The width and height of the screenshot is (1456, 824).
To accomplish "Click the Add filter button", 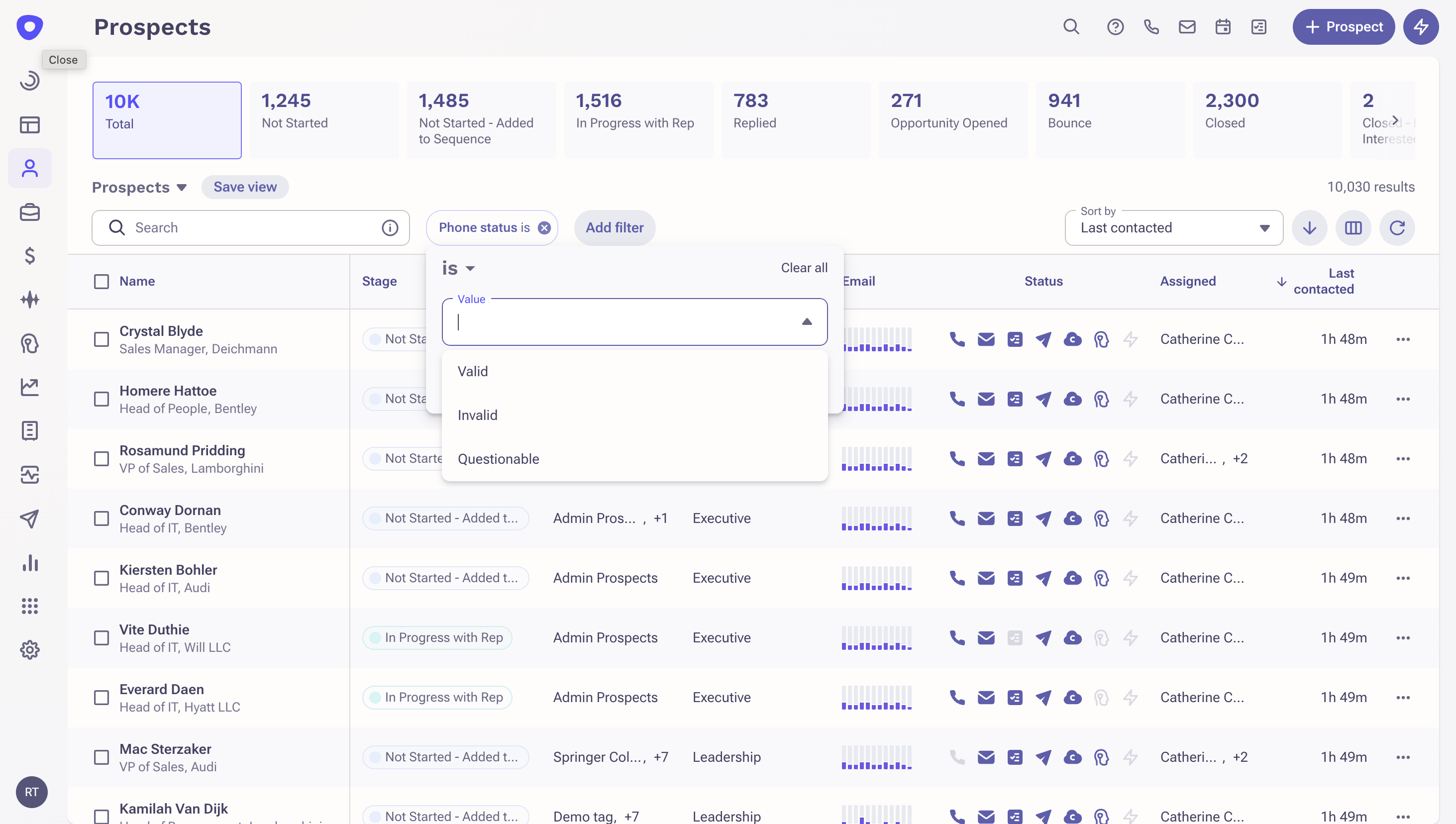I will (614, 227).
